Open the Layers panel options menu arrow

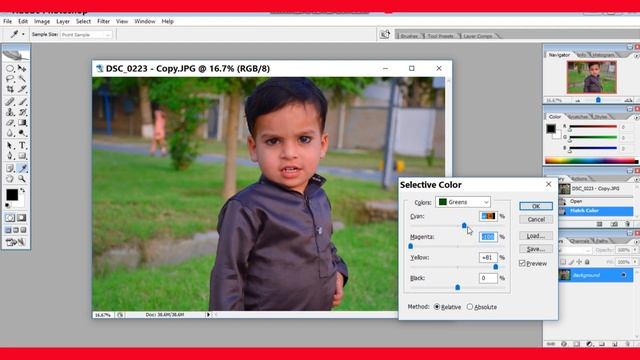636,241
